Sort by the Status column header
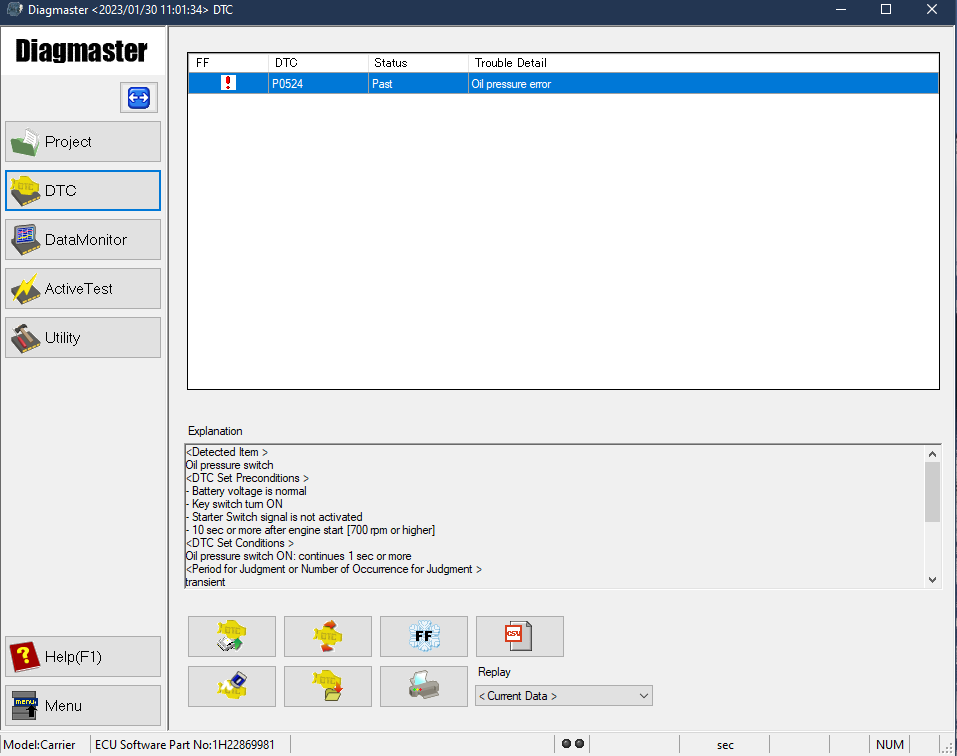 (x=418, y=63)
